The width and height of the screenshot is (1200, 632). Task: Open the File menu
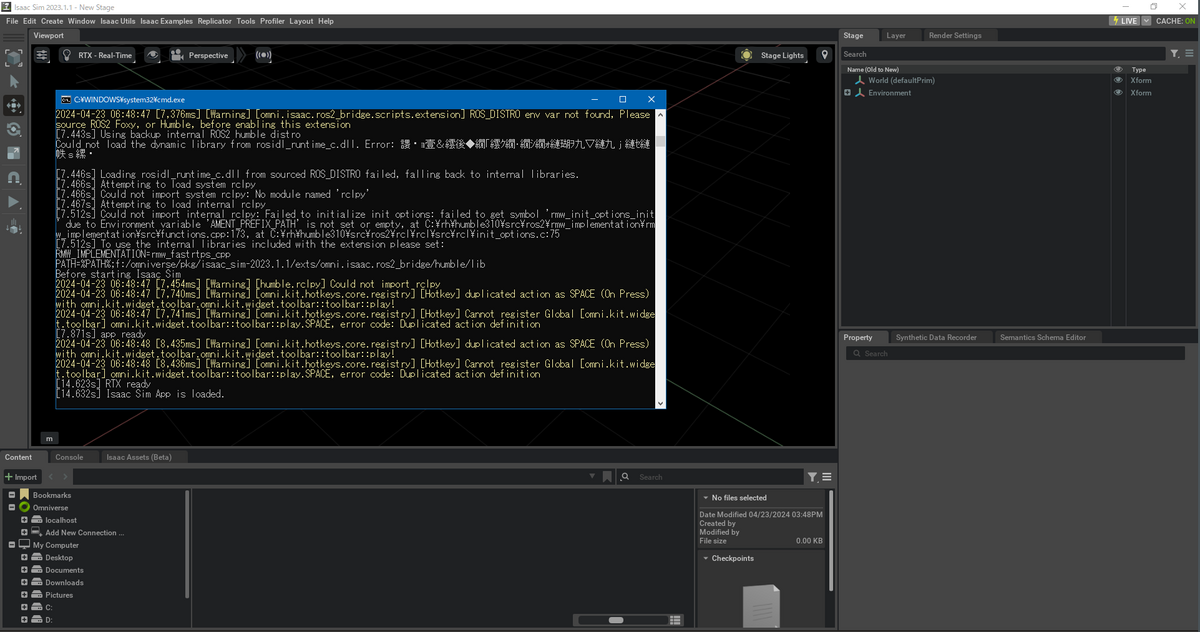(12, 21)
